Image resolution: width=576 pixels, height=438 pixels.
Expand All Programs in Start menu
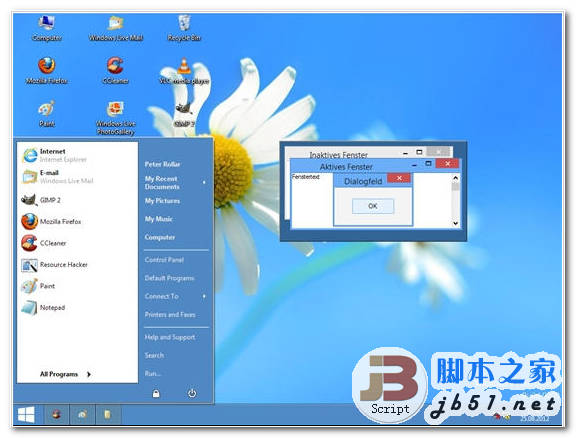point(65,374)
